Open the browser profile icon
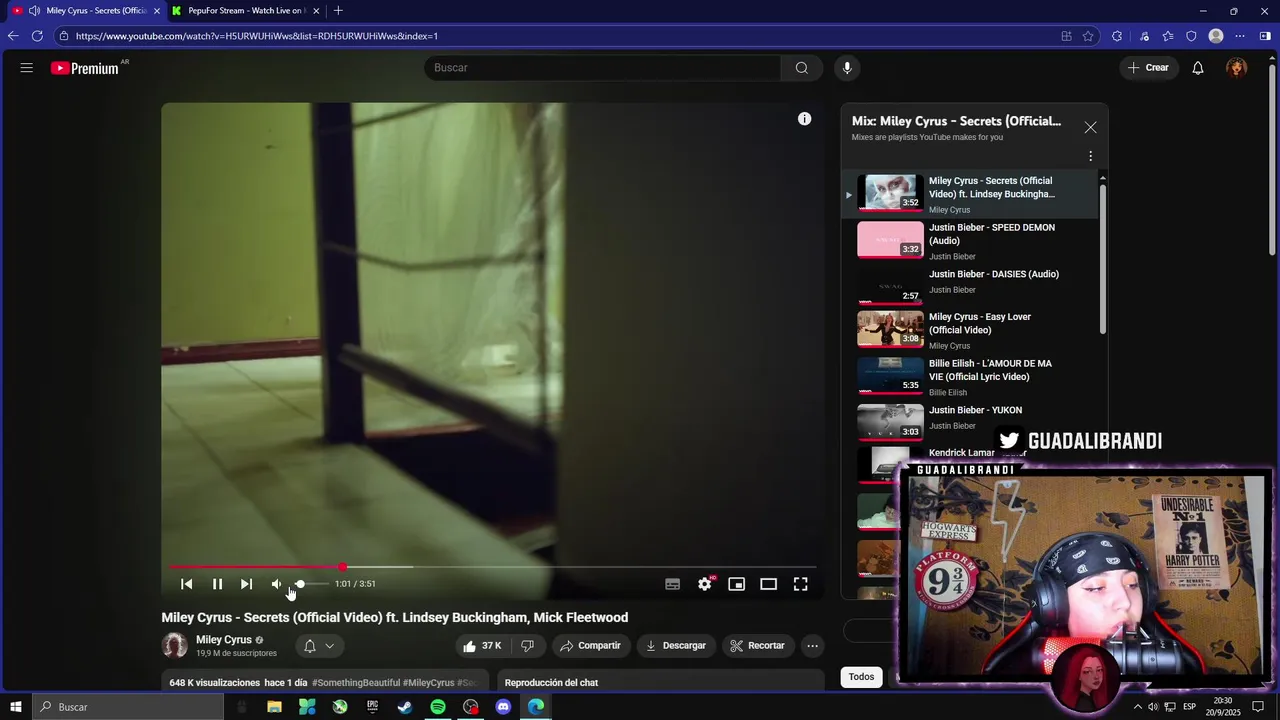The height and width of the screenshot is (720, 1280). tap(1216, 36)
